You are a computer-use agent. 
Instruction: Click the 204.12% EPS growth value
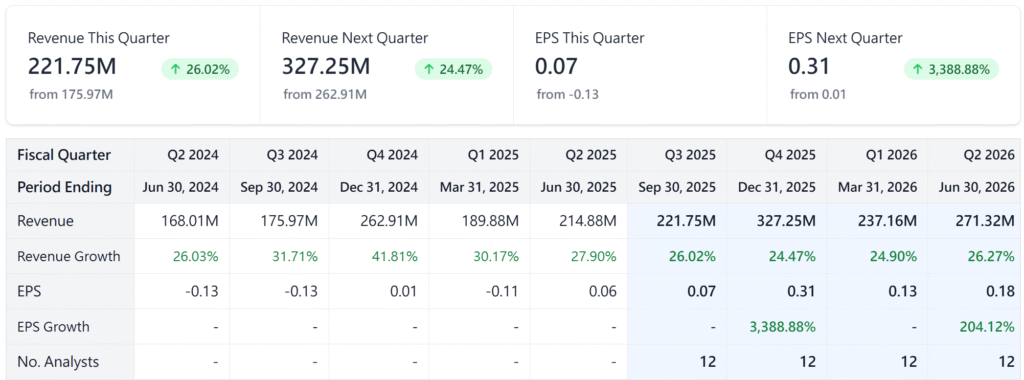tap(987, 326)
